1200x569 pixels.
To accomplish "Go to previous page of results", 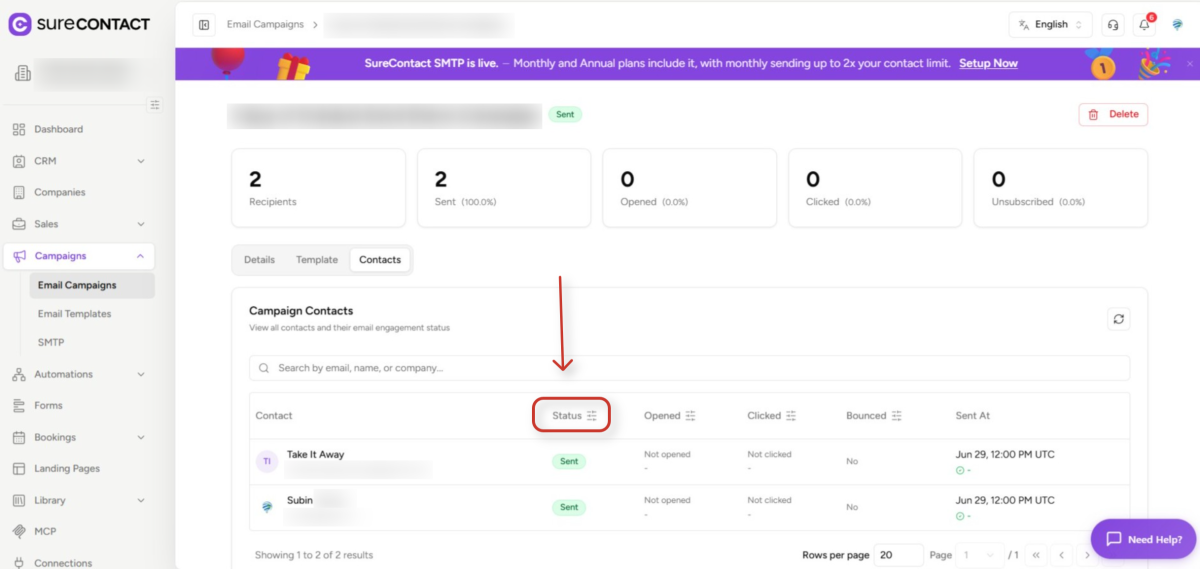I will 1061,554.
